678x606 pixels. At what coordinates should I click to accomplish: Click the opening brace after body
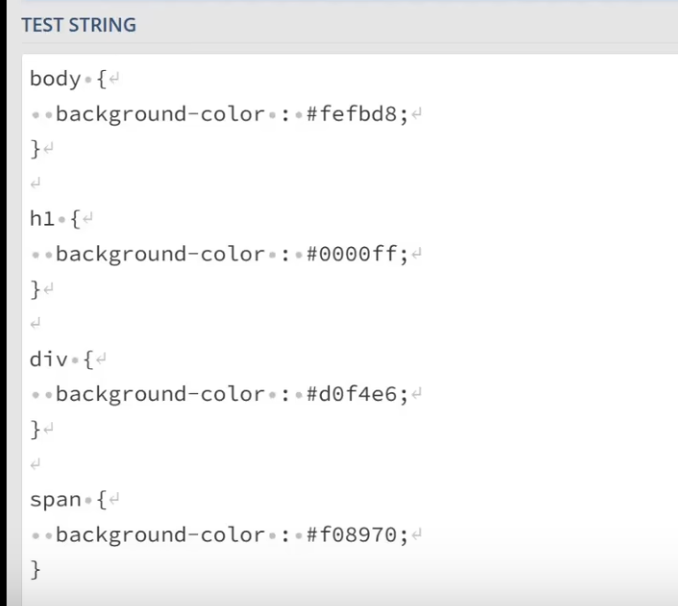(101, 78)
